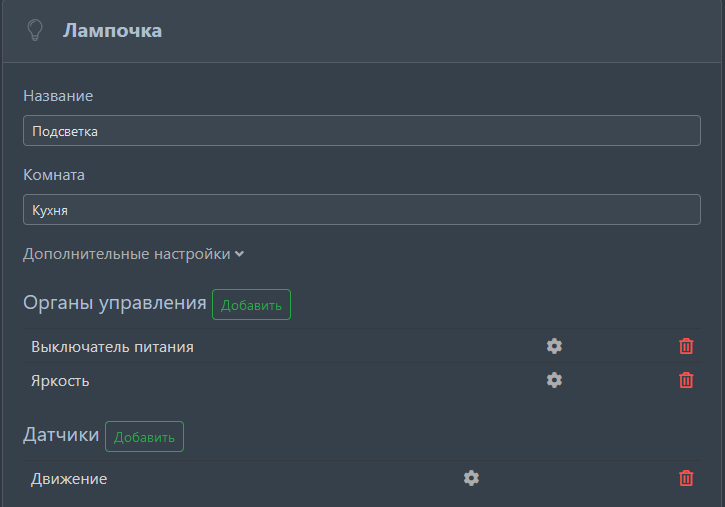Image resolution: width=725 pixels, height=507 pixels.
Task: Select the Выключатель питания row
Action: (x=112, y=347)
